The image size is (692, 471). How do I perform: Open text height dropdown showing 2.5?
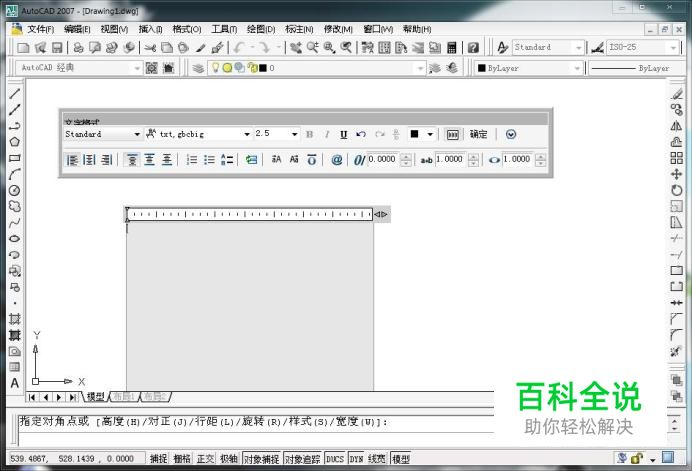click(277, 134)
